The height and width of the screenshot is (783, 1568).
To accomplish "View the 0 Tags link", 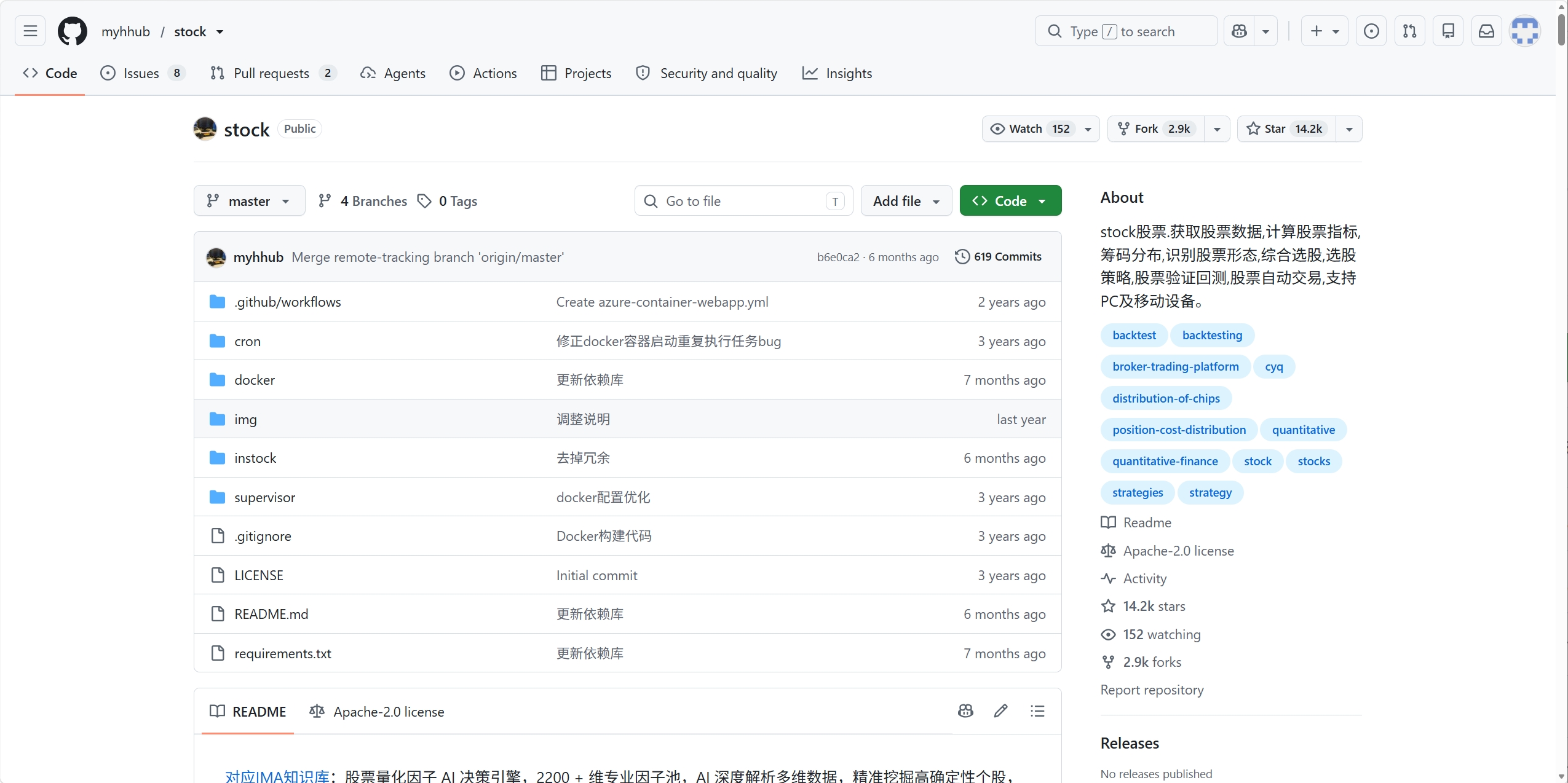I will click(447, 201).
